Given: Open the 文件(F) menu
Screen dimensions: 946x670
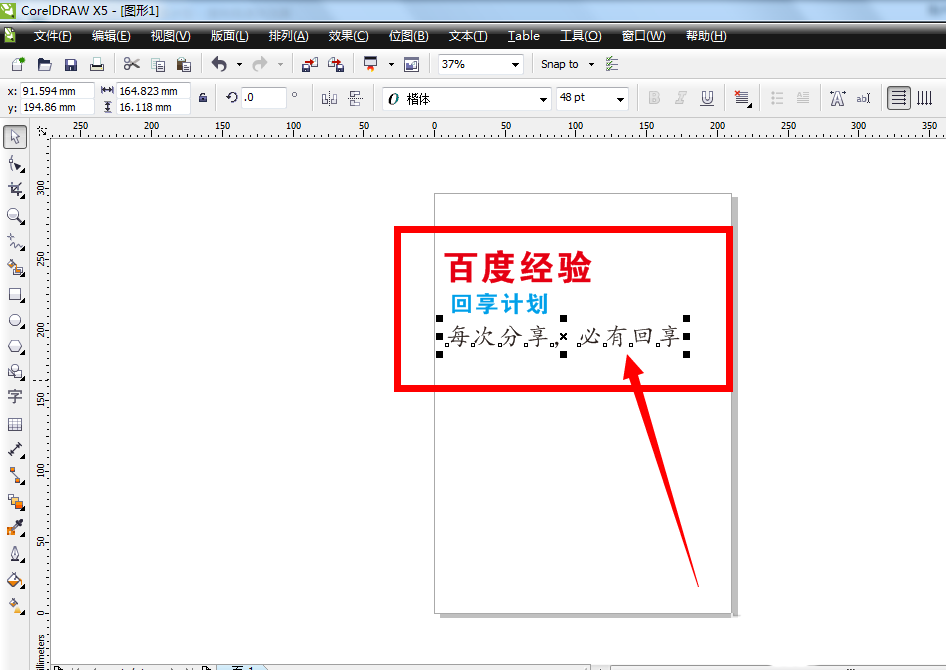Looking at the screenshot, I should pos(52,36).
